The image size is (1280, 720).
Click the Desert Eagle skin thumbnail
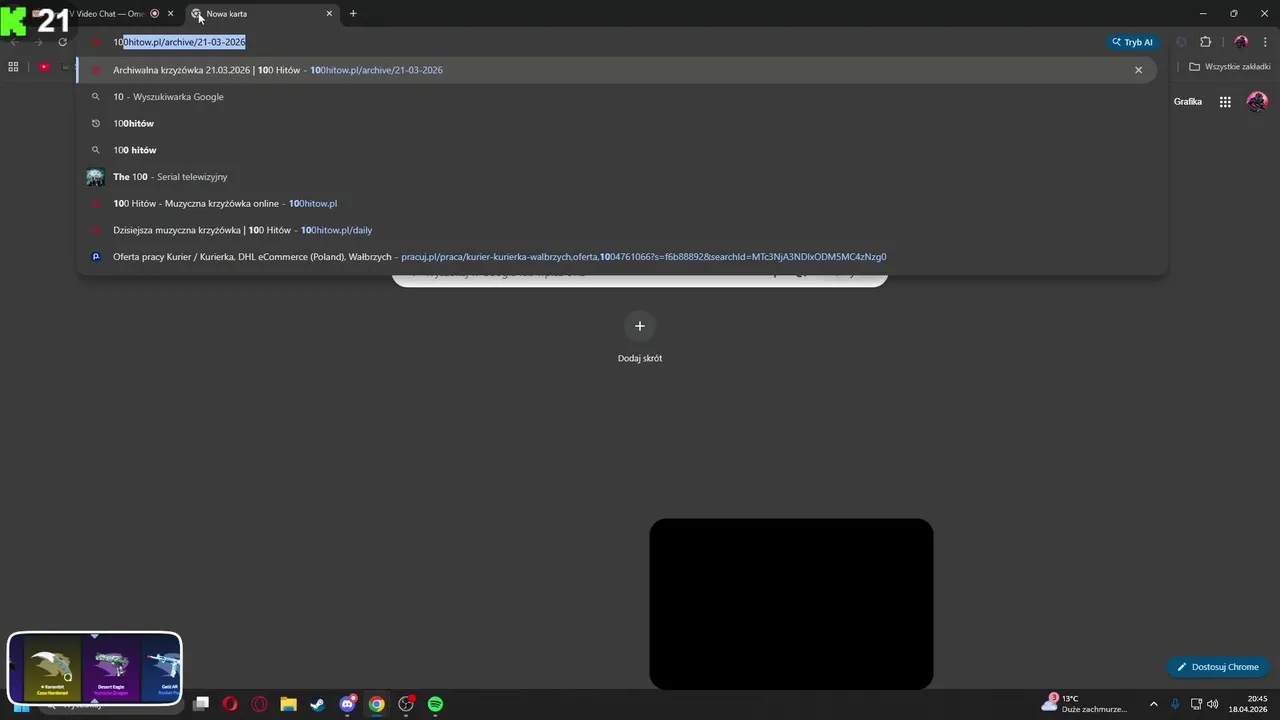tap(111, 668)
